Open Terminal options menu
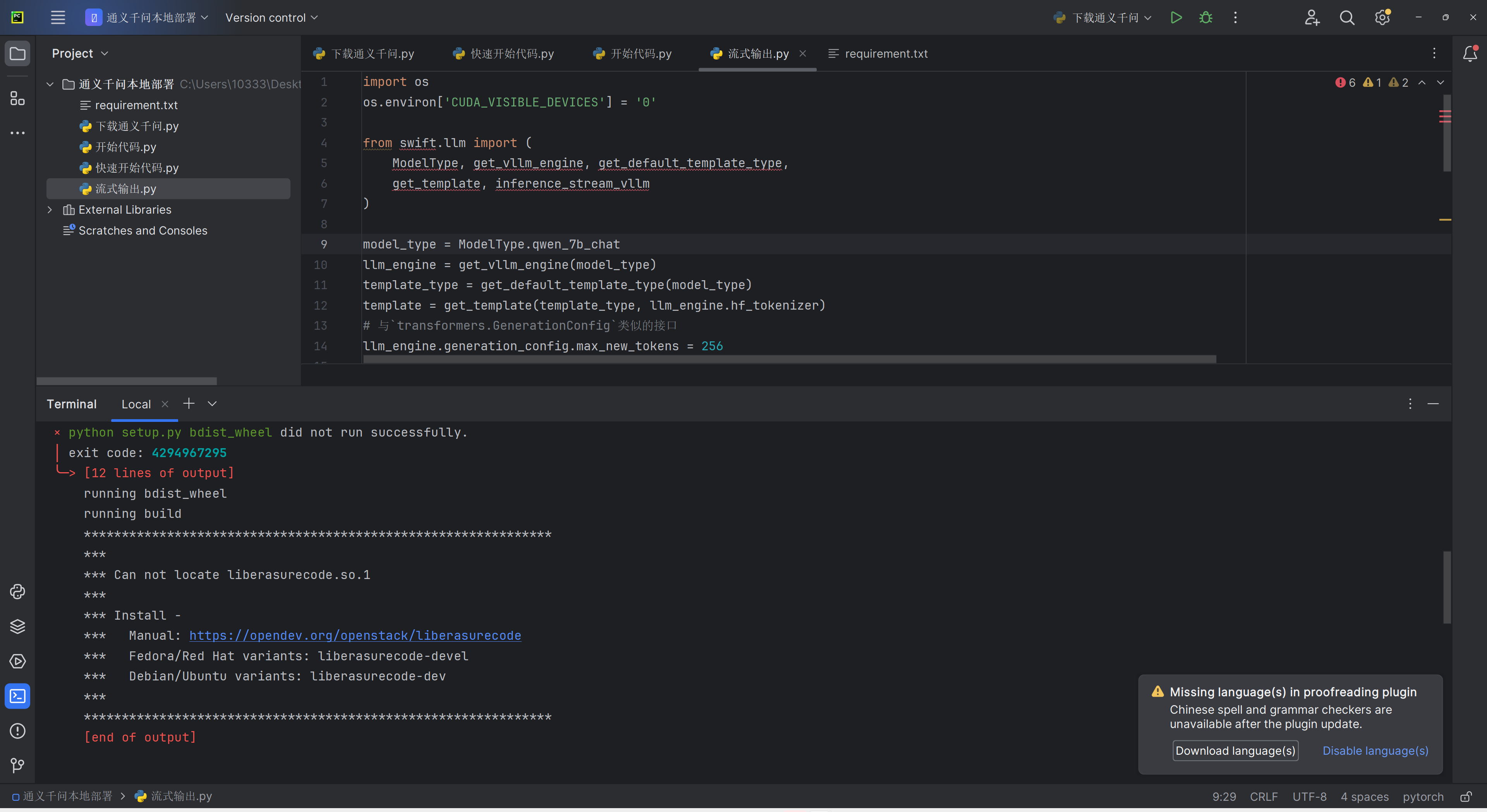Screen dimensions: 1487x812 click(1410, 403)
